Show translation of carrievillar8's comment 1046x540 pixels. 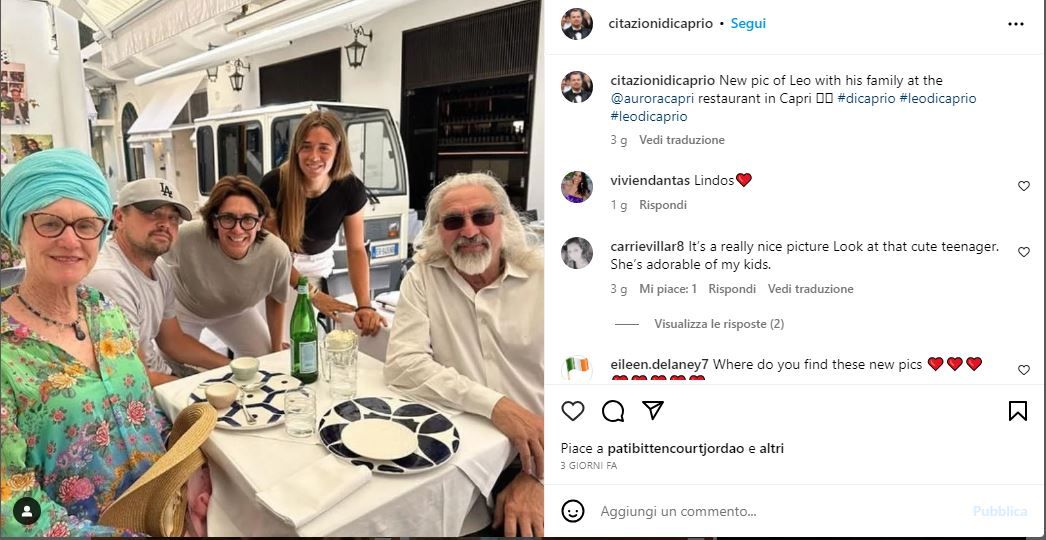[810, 289]
